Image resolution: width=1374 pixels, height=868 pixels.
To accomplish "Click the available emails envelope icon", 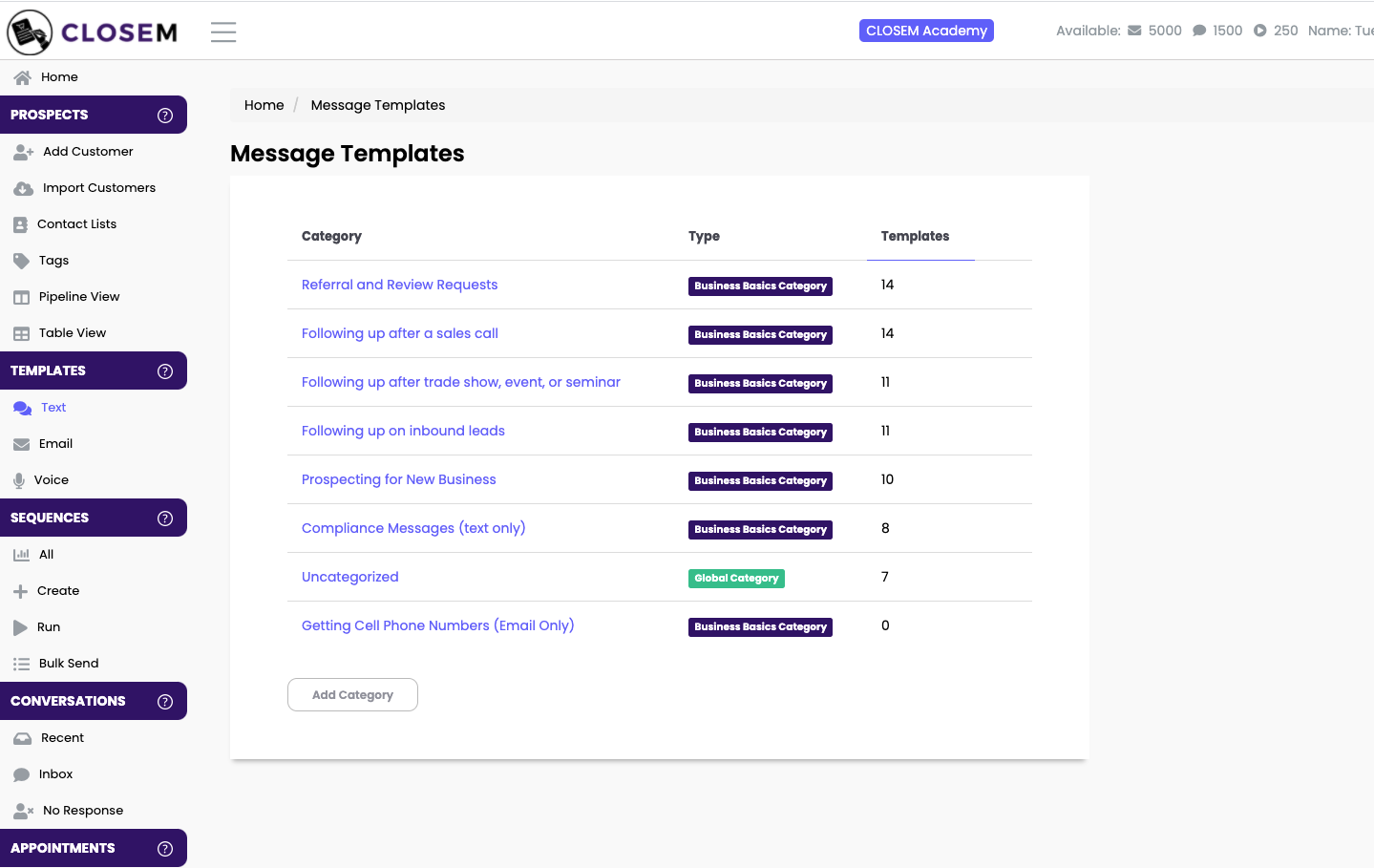I will tap(1134, 31).
